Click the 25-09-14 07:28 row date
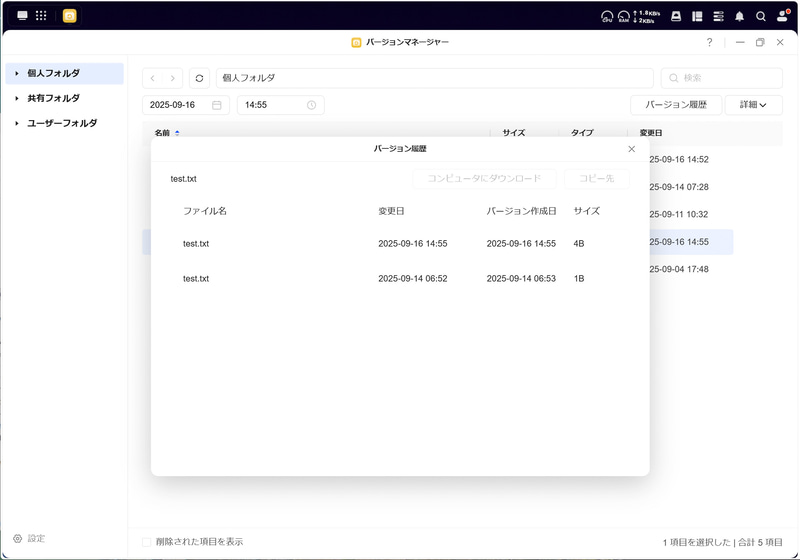The width and height of the screenshot is (800, 560). coord(679,187)
